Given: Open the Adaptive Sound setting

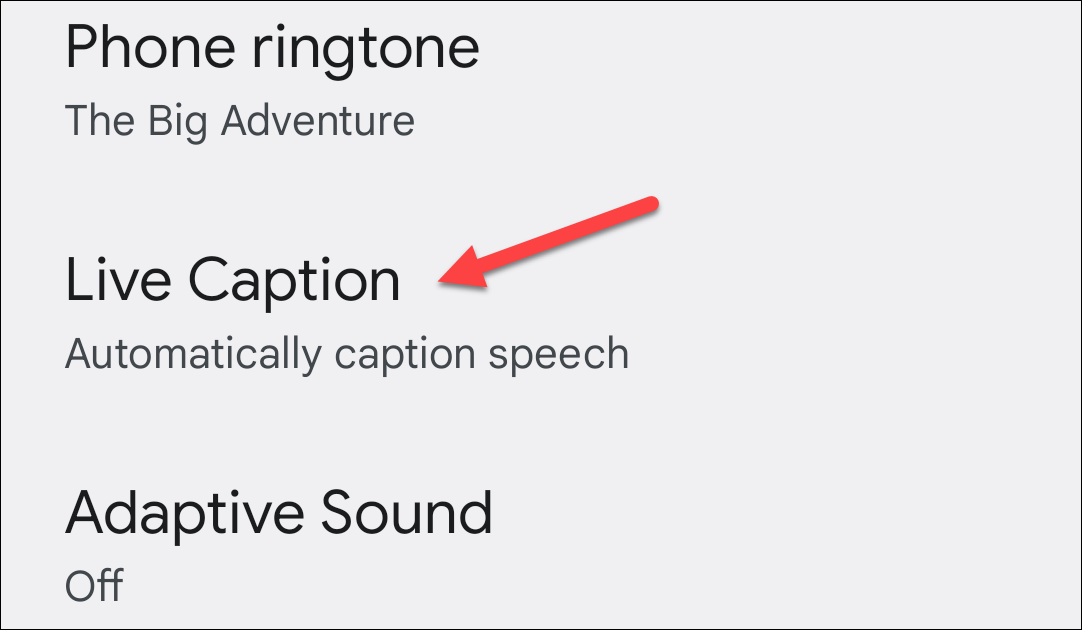Looking at the screenshot, I should coord(278,513).
